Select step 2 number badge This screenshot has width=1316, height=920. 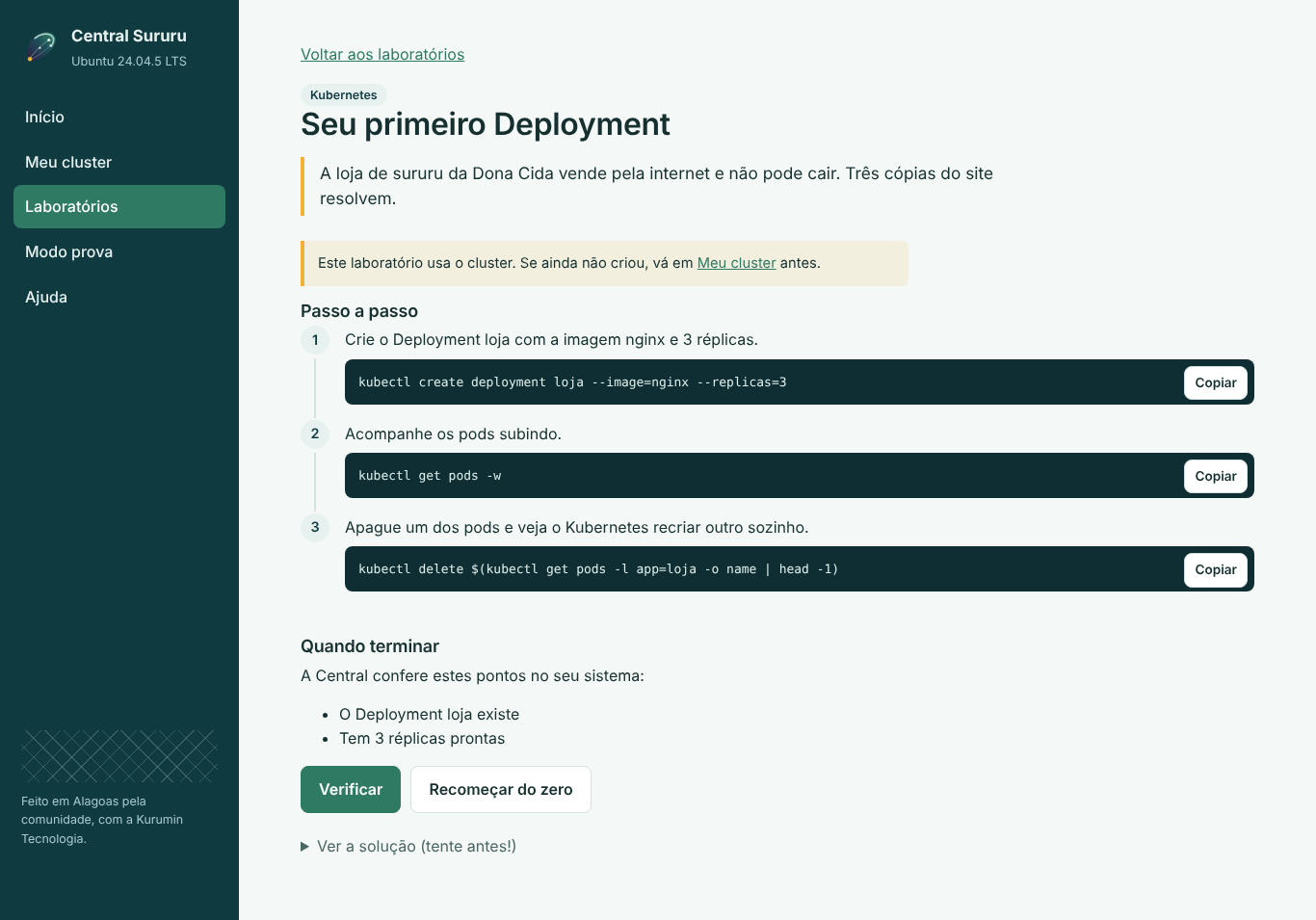coord(315,434)
